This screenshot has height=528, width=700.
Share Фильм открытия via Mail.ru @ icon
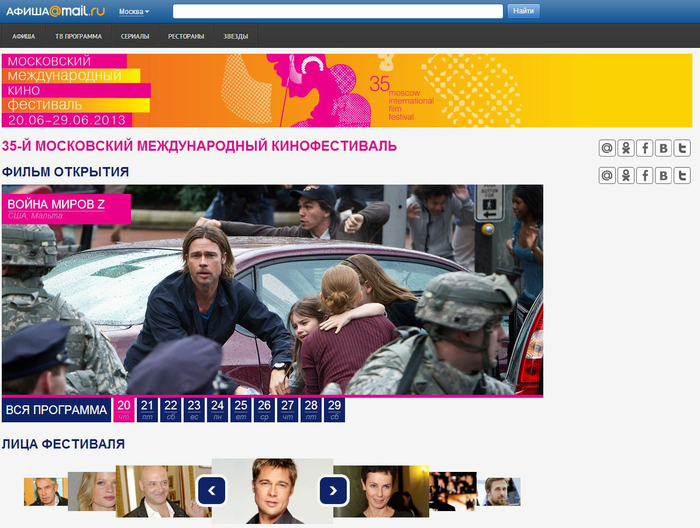point(607,175)
